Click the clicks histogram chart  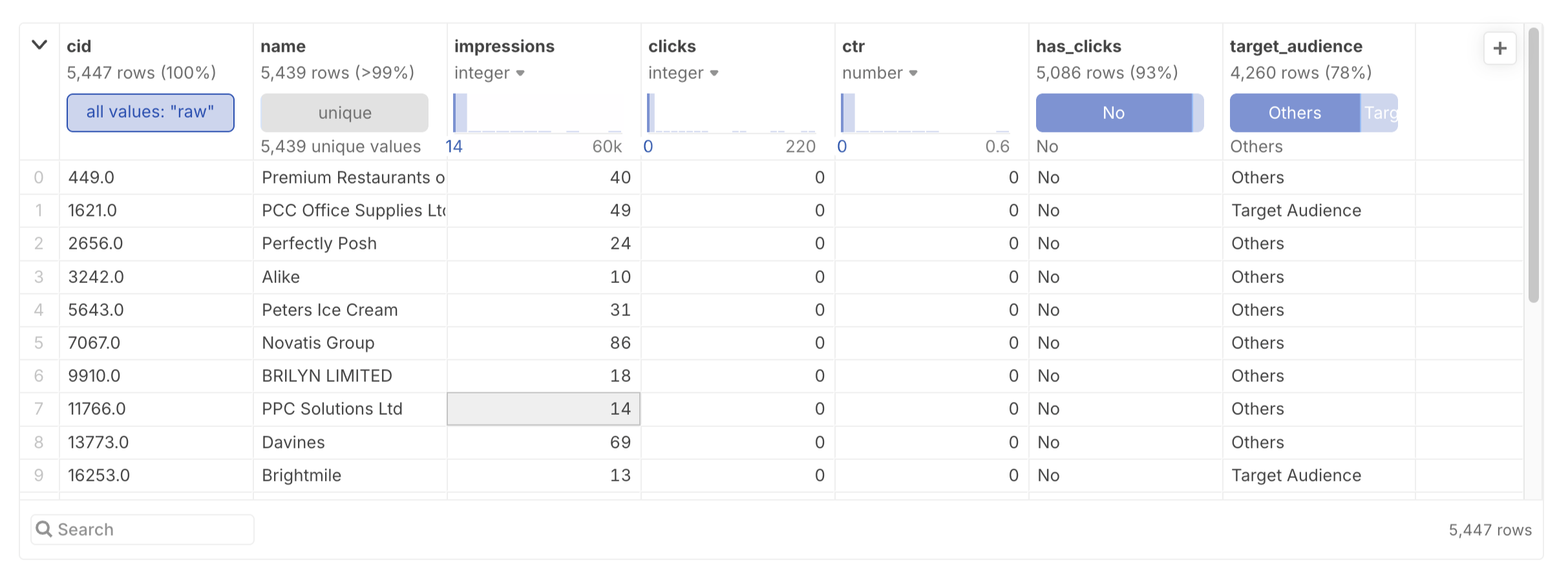point(731,113)
